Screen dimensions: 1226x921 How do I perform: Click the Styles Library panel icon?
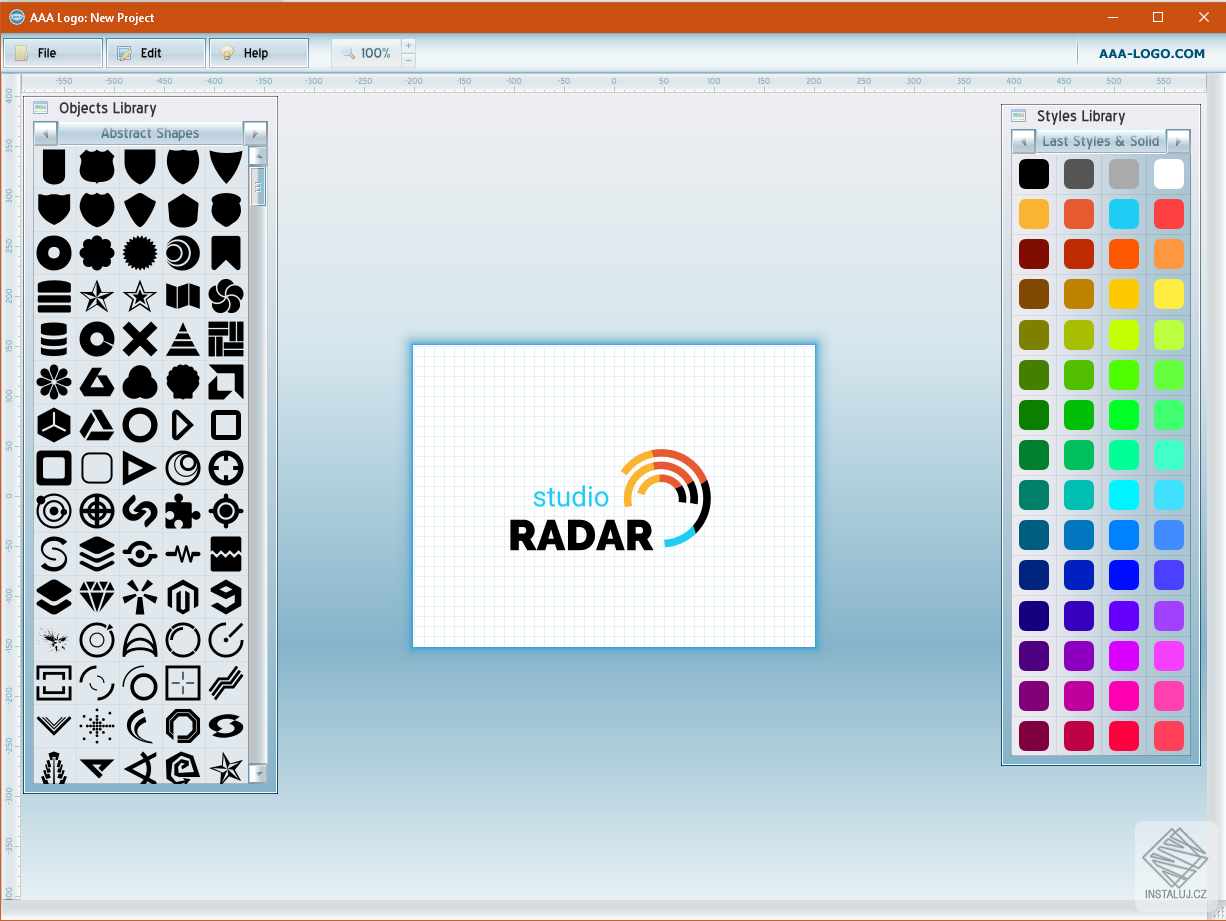pyautogui.click(x=1019, y=116)
